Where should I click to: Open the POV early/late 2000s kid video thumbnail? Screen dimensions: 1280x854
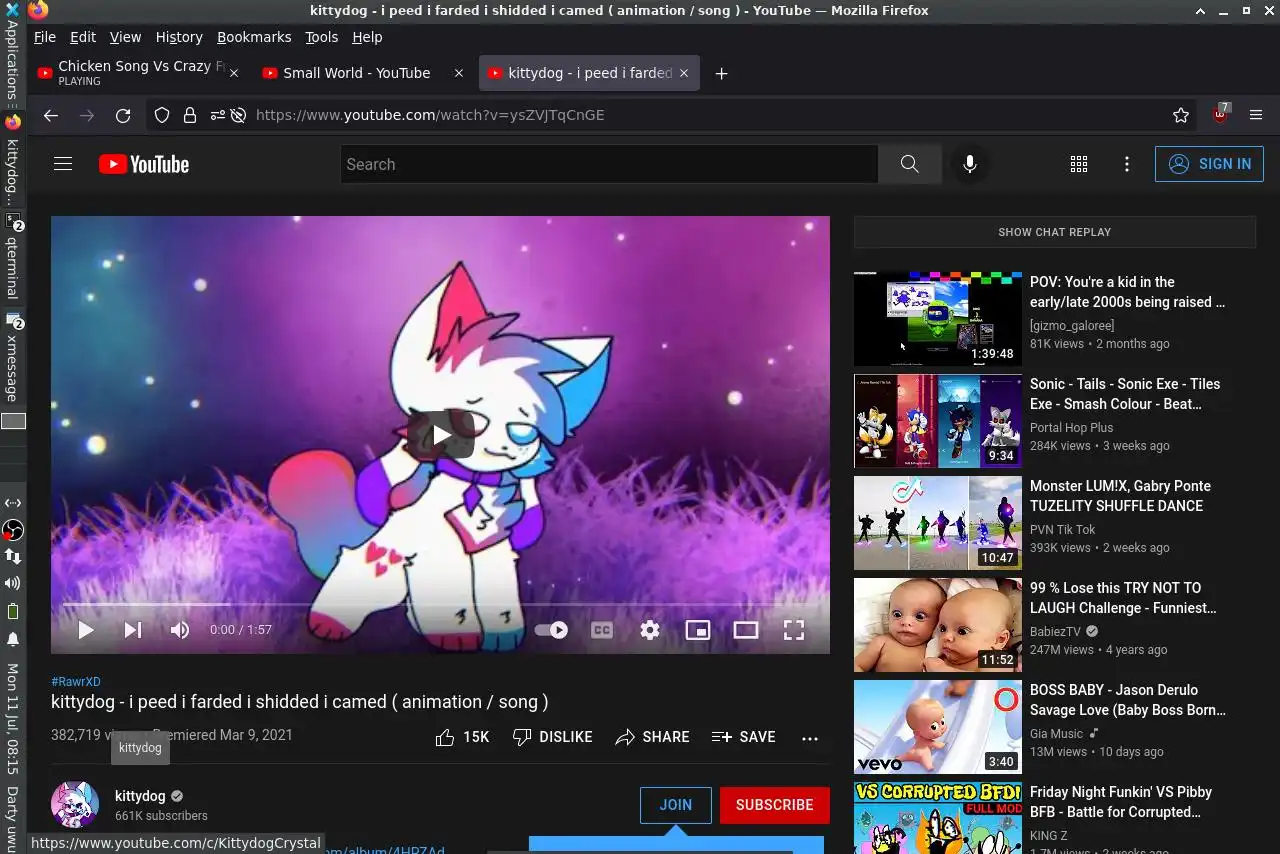pos(938,319)
